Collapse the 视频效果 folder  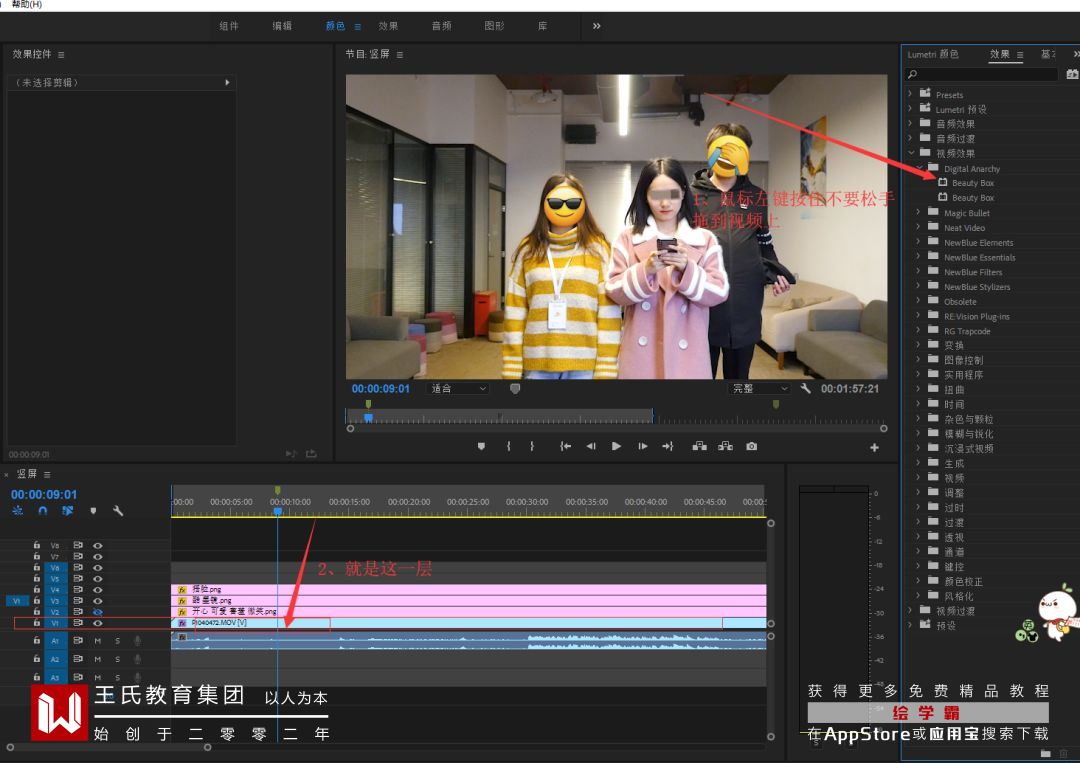[911, 152]
